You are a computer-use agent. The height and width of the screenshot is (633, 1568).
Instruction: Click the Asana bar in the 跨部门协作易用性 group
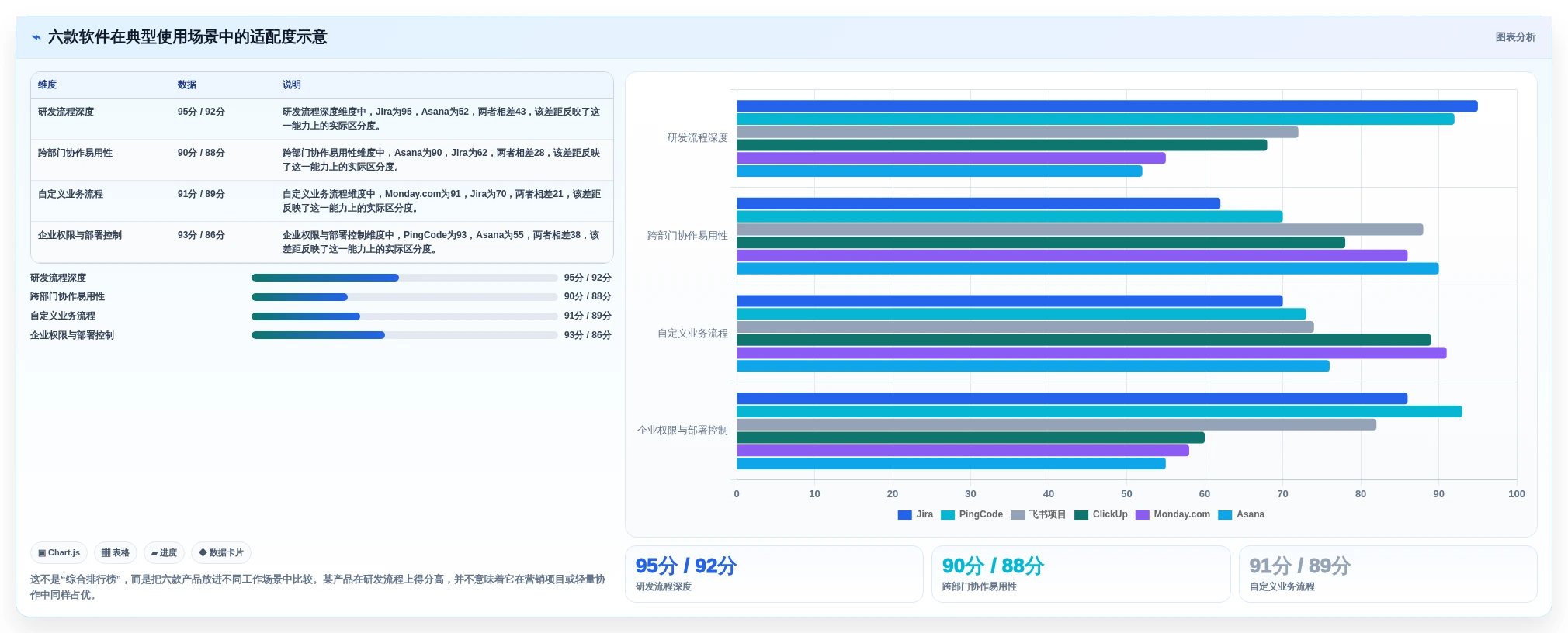(x=1088, y=268)
